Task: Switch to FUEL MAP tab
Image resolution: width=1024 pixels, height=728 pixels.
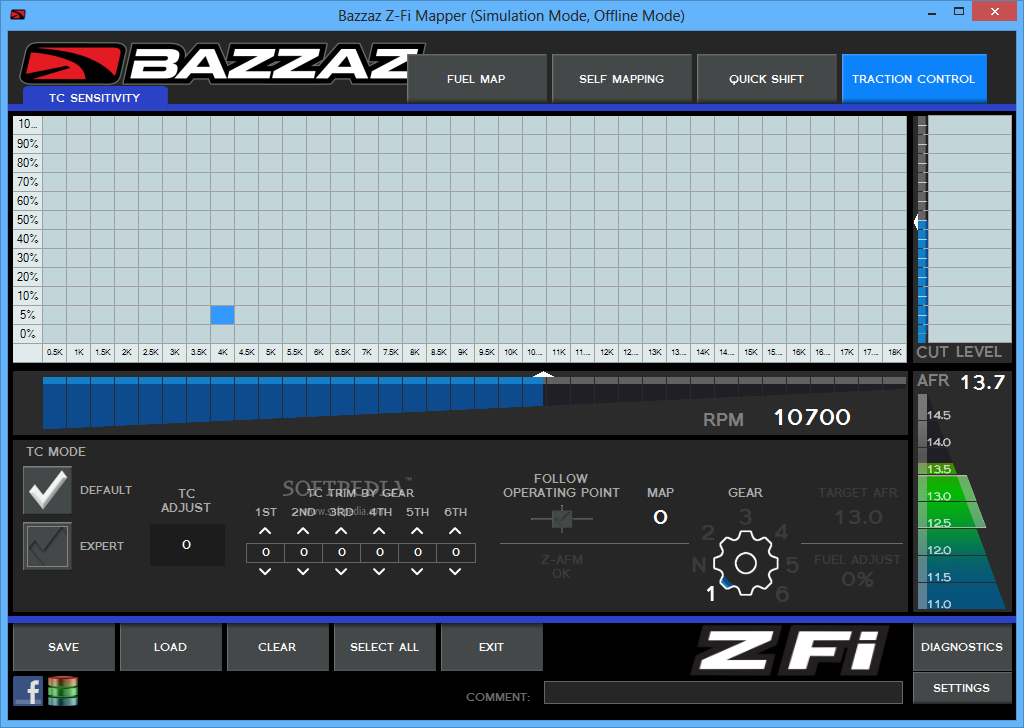Action: [476, 79]
